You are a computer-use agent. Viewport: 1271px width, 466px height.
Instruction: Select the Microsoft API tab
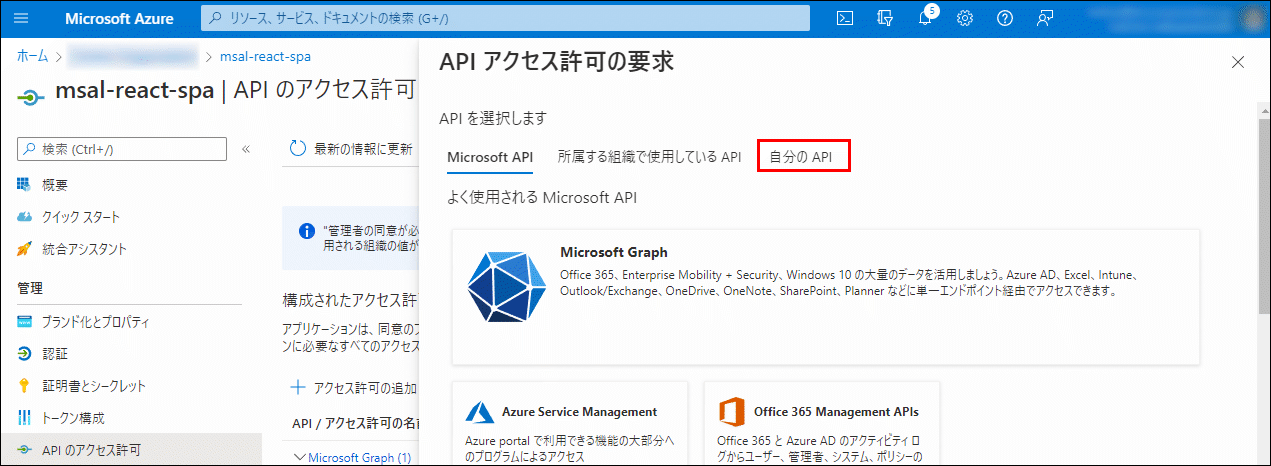click(x=490, y=157)
